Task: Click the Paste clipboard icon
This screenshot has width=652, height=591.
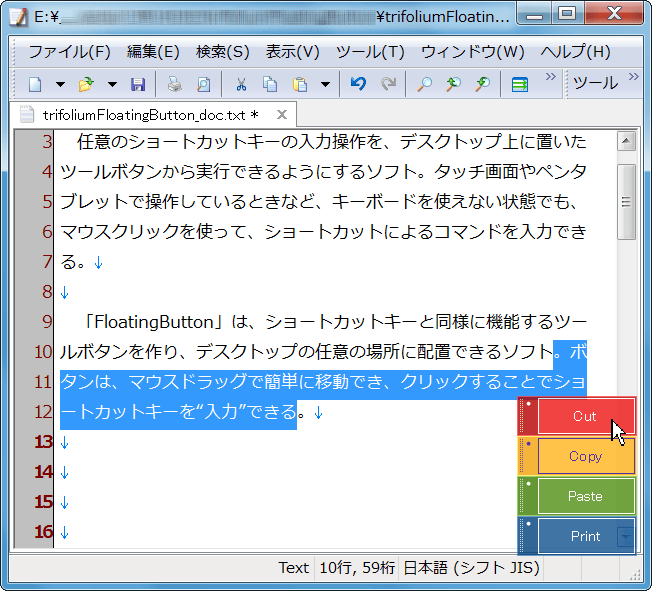Action: click(x=300, y=84)
